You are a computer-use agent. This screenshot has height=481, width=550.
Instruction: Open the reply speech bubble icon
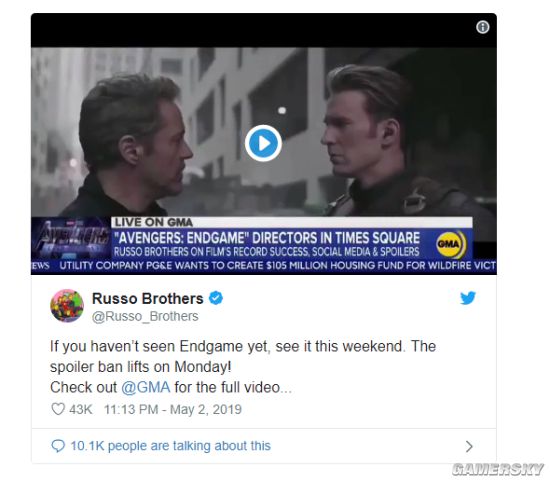tap(58, 446)
